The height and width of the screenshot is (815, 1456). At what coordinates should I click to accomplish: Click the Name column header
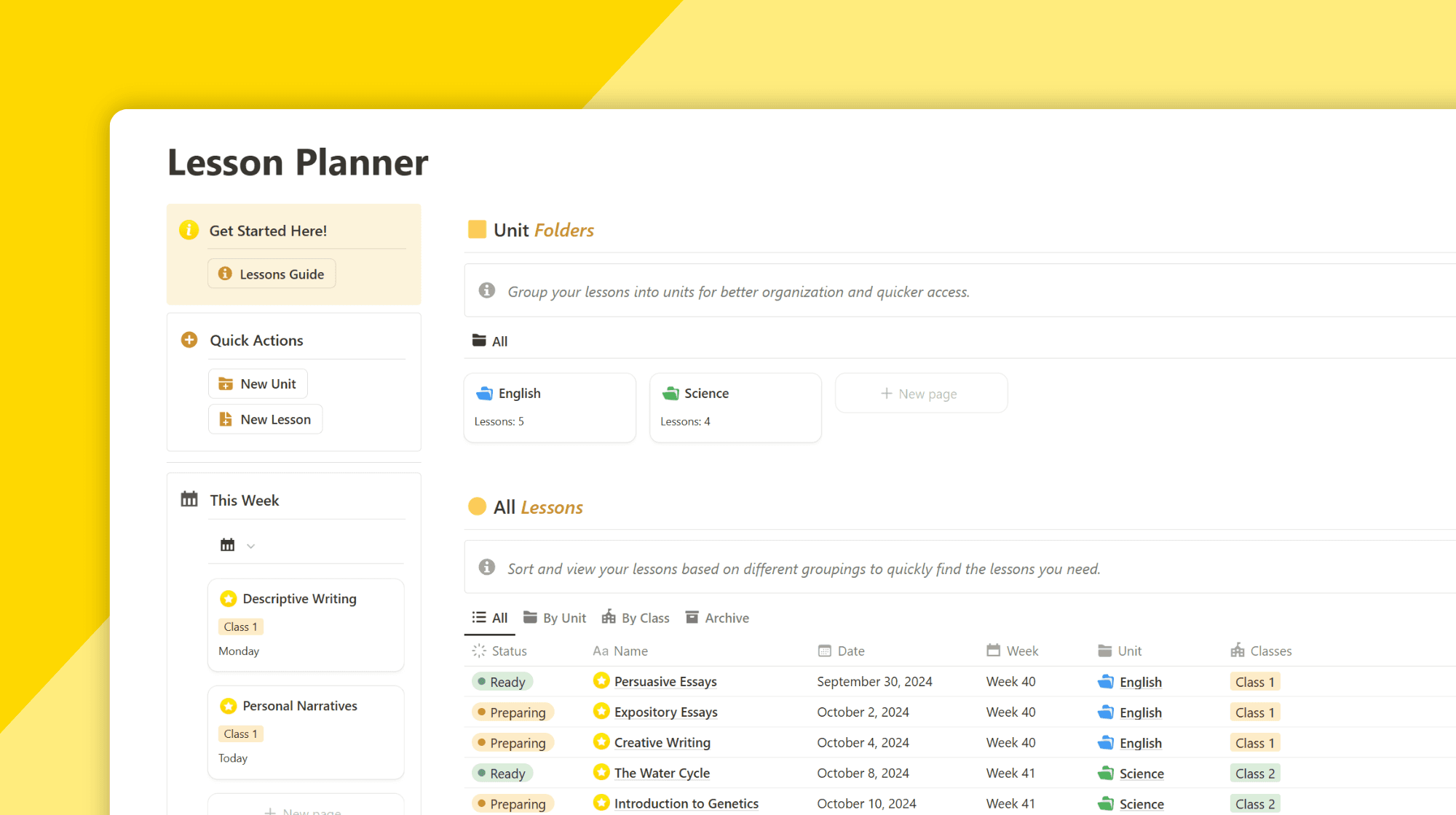620,651
